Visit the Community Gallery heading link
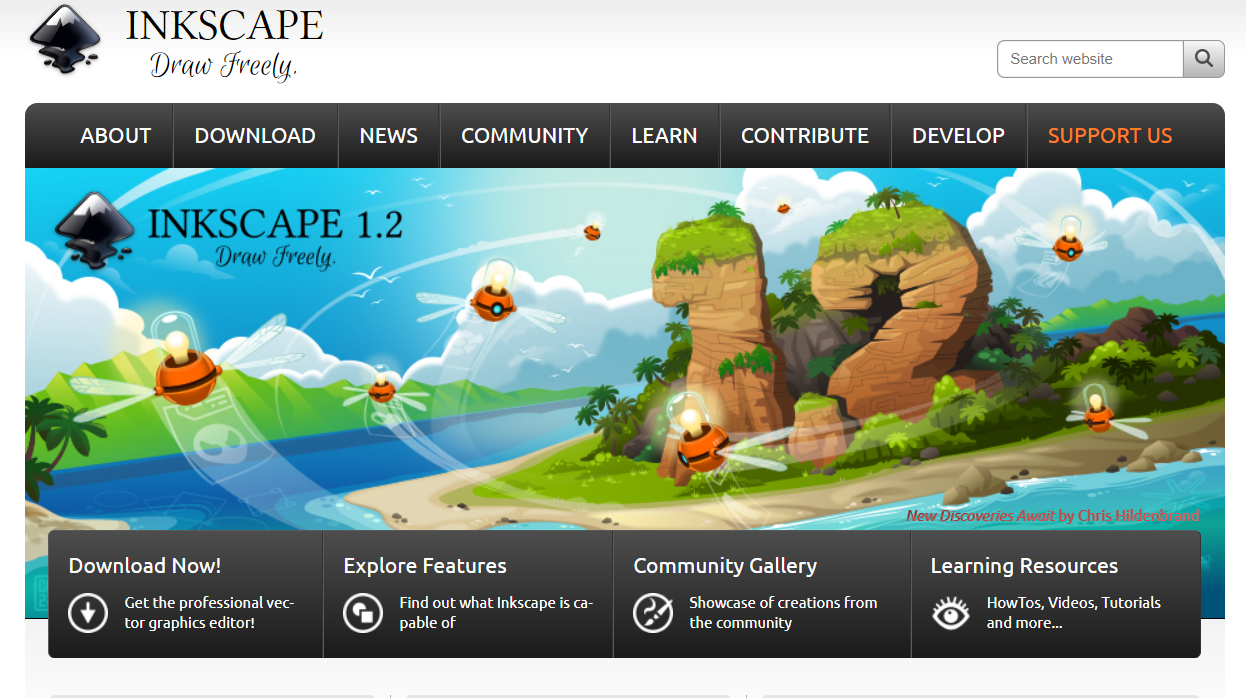 pyautogui.click(x=725, y=566)
